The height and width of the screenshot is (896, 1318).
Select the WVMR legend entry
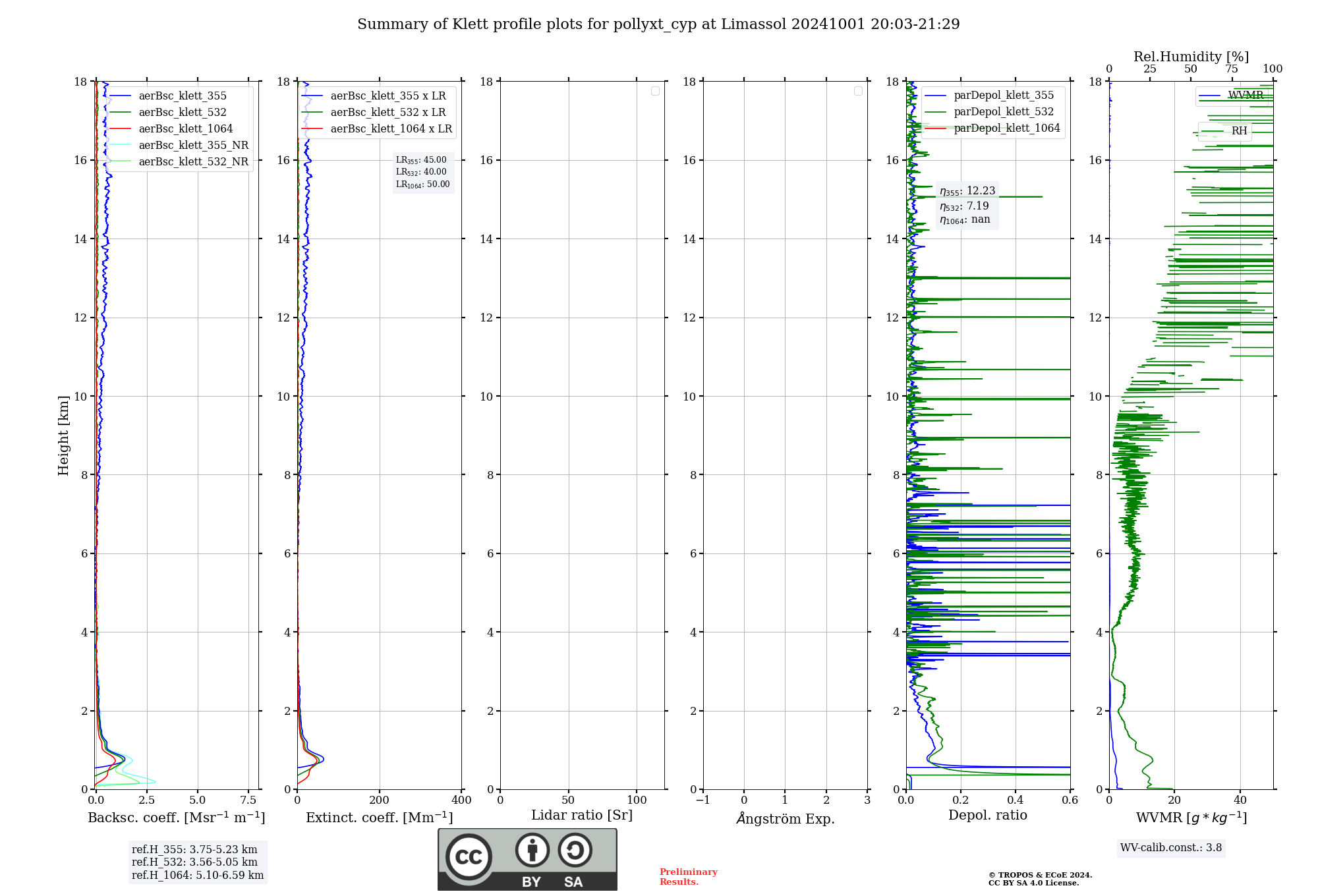coord(1232,96)
